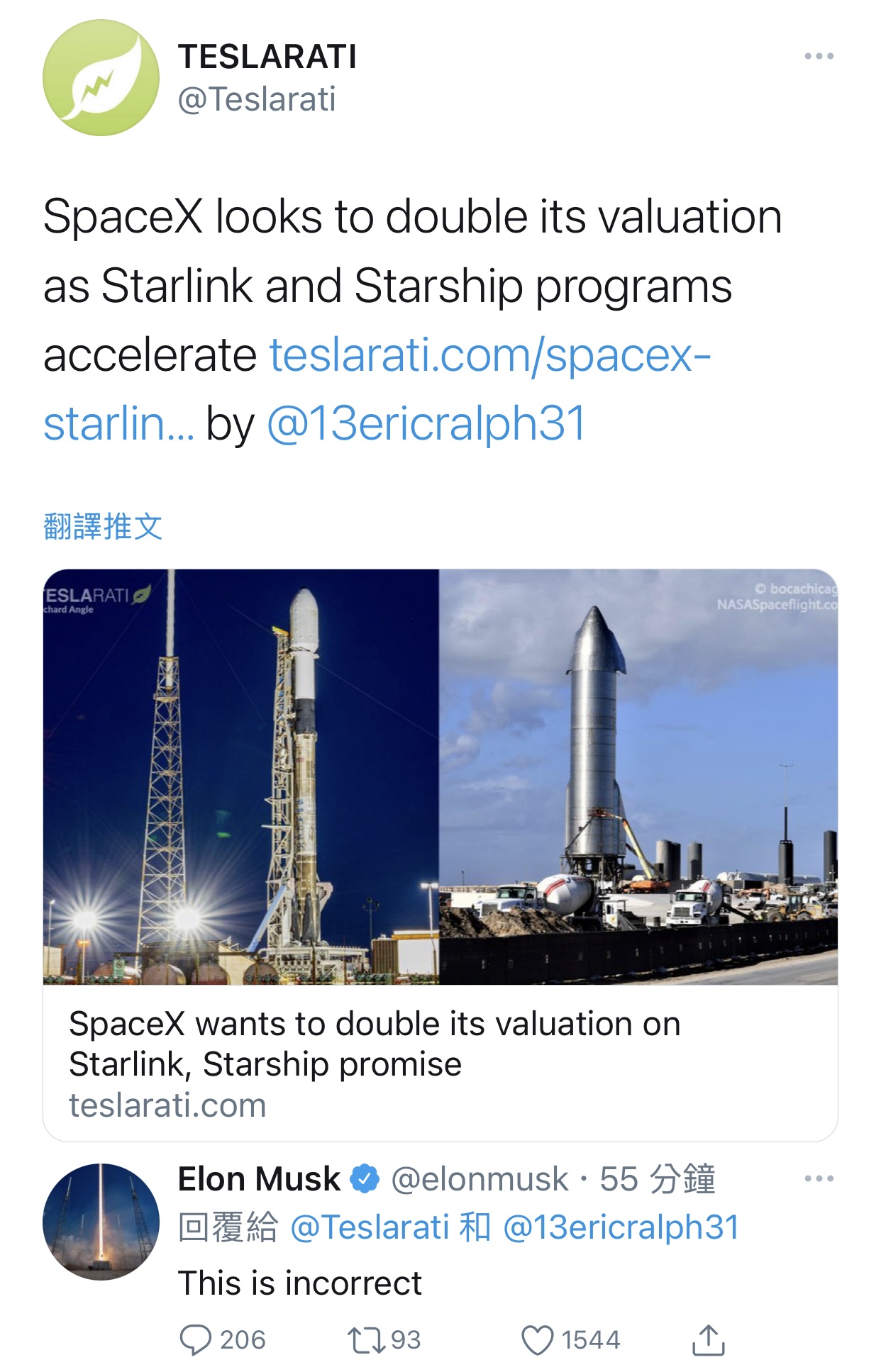Tap the blue verified badge
The width and height of the screenshot is (881, 1372).
pyautogui.click(x=366, y=1179)
